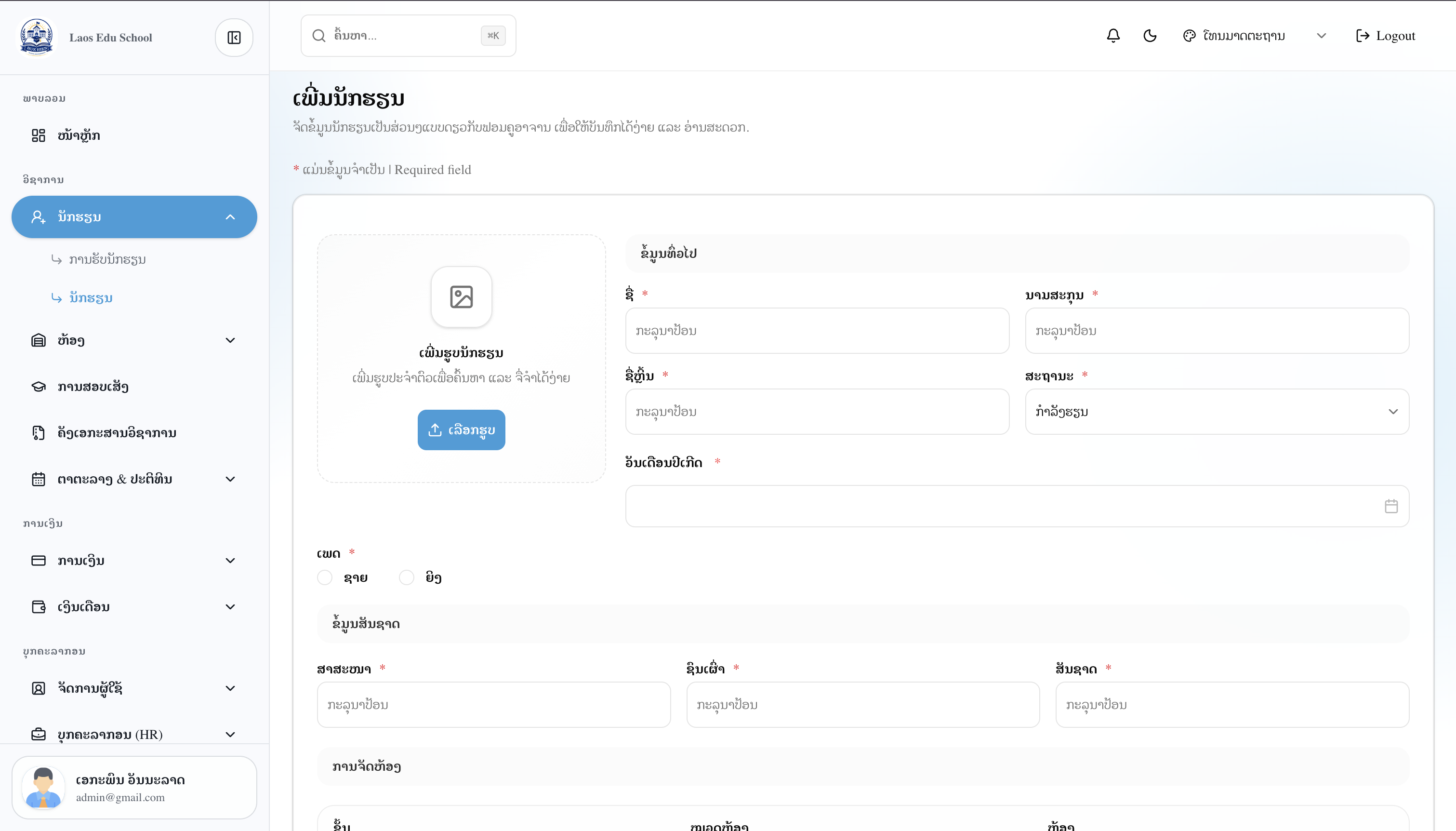The width and height of the screenshot is (1456, 831).
Task: Open ການຮັບນັກຮຽນ submenu item
Action: (x=107, y=259)
